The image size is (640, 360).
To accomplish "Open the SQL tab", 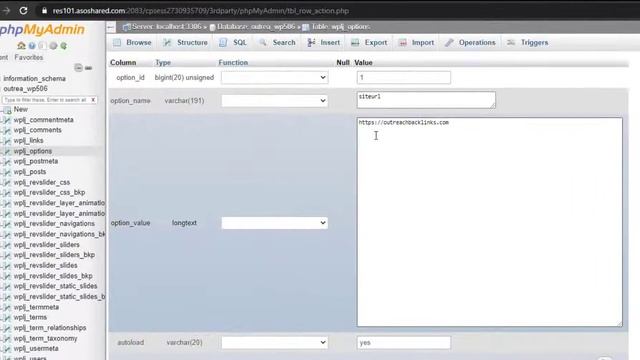I will (x=233, y=42).
